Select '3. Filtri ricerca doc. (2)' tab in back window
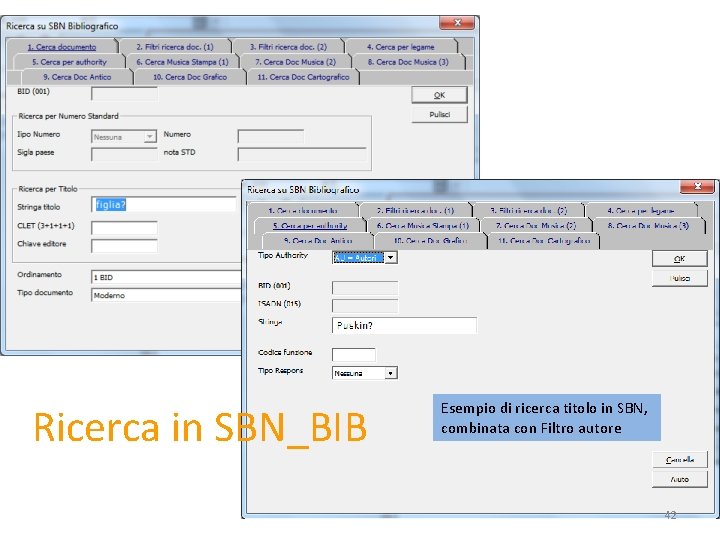This screenshot has height=540, width=720. [x=288, y=47]
